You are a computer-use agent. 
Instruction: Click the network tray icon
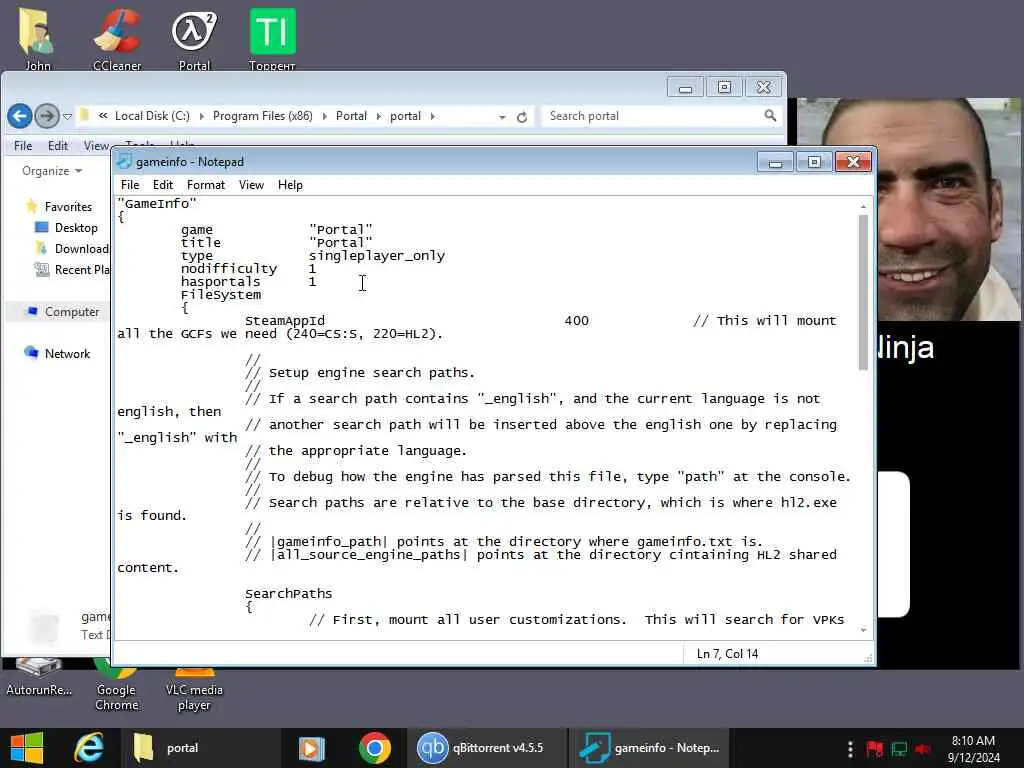(x=899, y=749)
